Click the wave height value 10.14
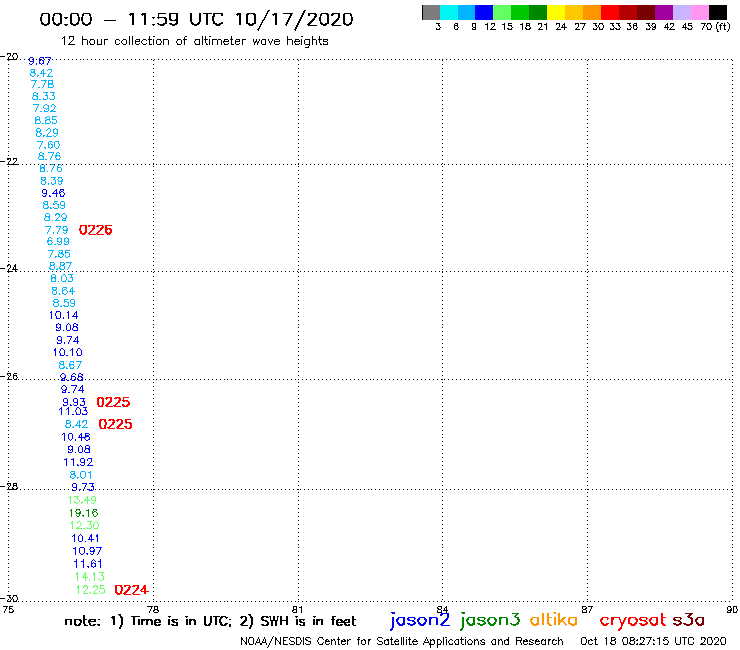Screen dimensions: 740x650 [64, 315]
